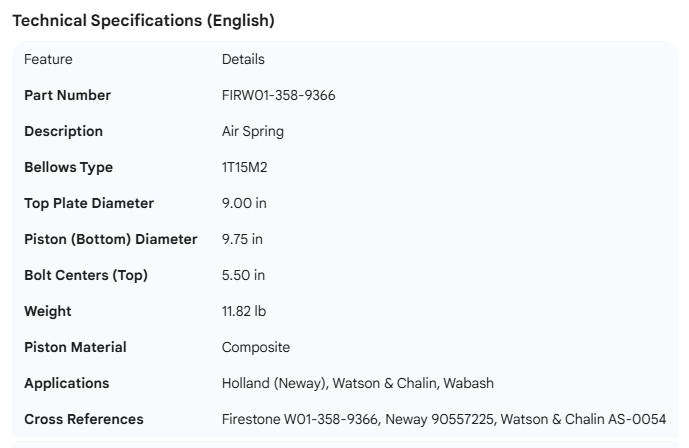Viewport: 689px width, 448px height.
Task: Select the 11.82 lb weight value
Action: 244,311
